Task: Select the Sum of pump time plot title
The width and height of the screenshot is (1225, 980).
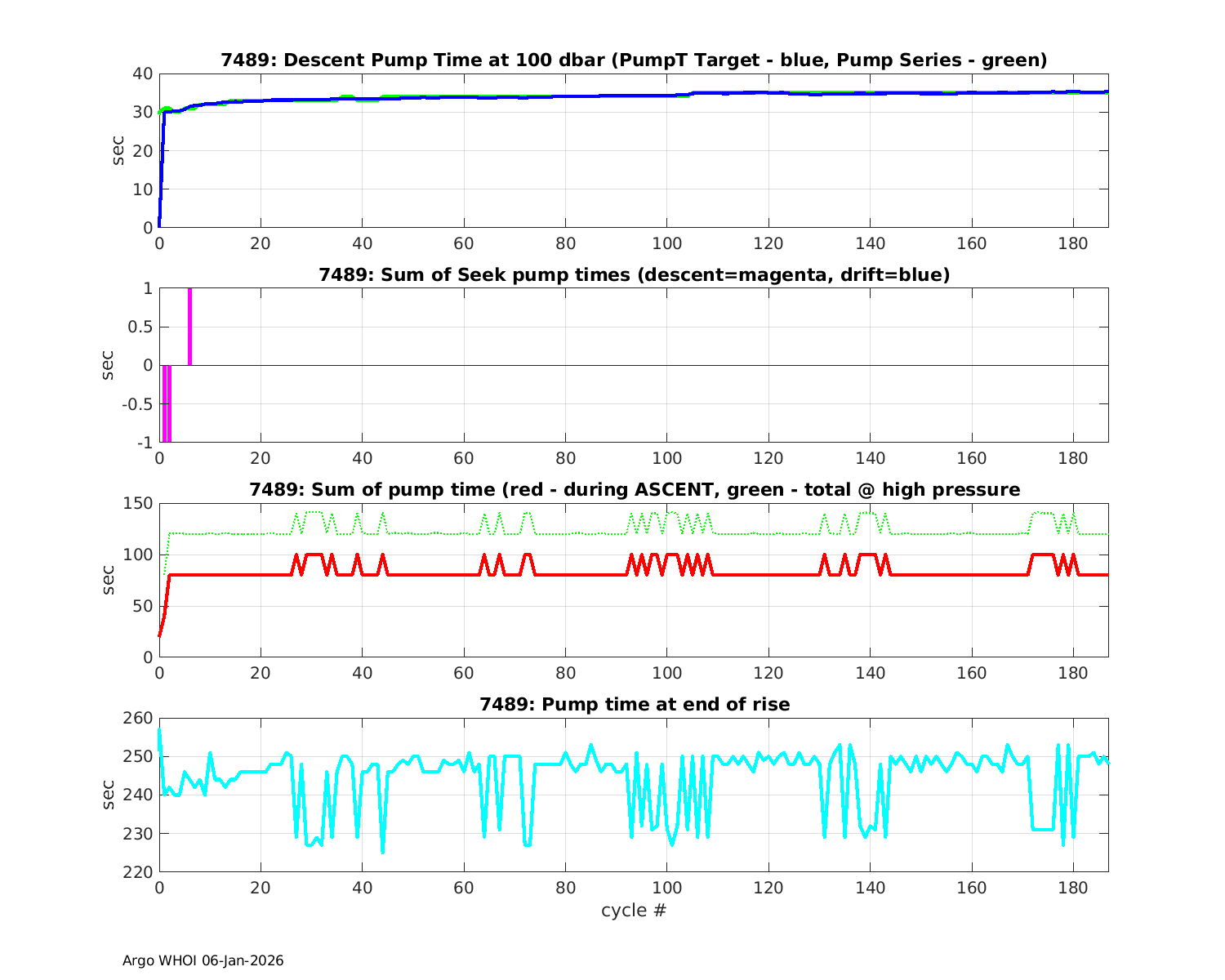Action: pyautogui.click(x=634, y=490)
